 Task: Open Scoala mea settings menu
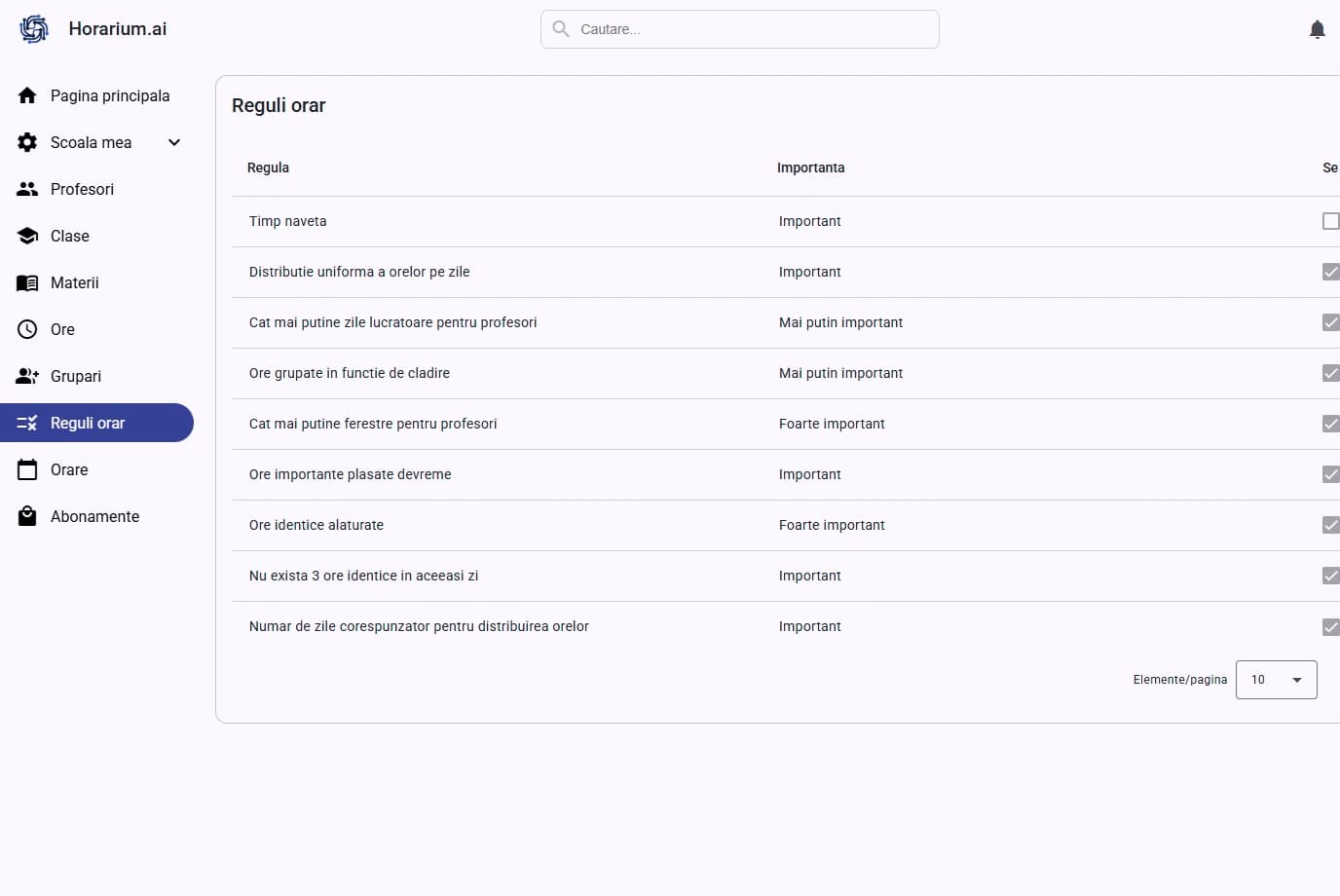point(91,142)
